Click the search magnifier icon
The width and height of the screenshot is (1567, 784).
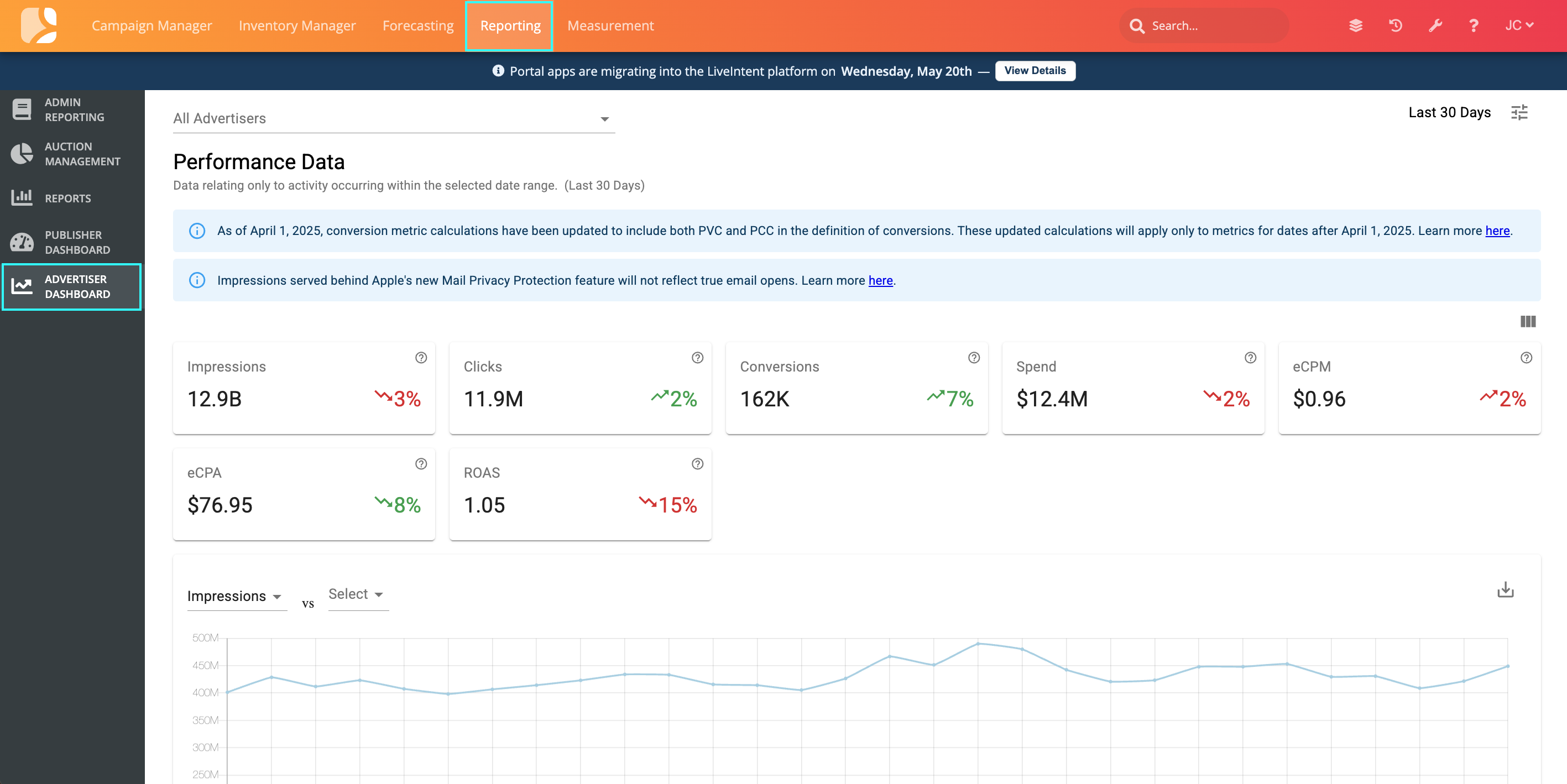coord(1136,26)
